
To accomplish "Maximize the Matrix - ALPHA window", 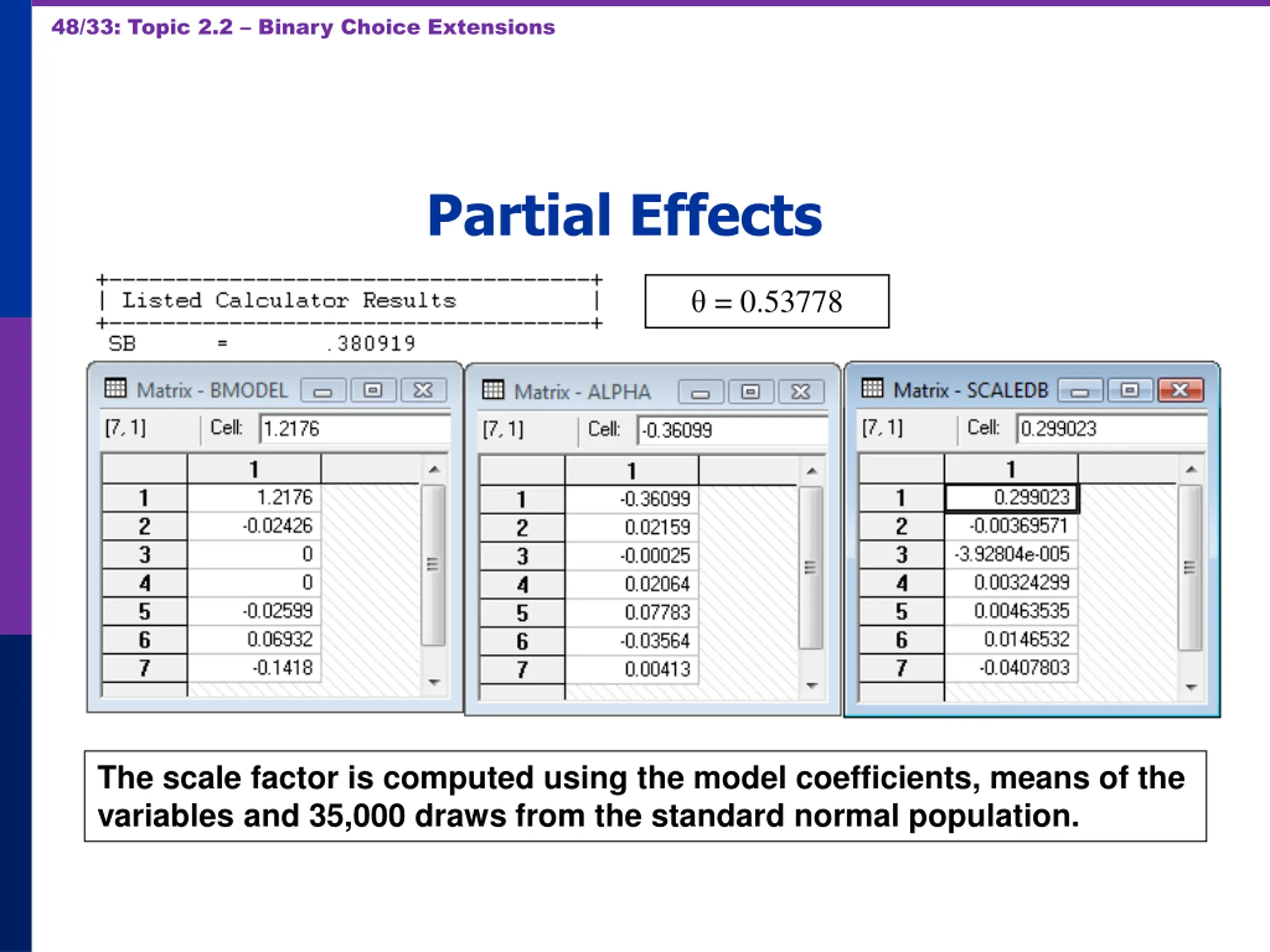I will point(751,392).
